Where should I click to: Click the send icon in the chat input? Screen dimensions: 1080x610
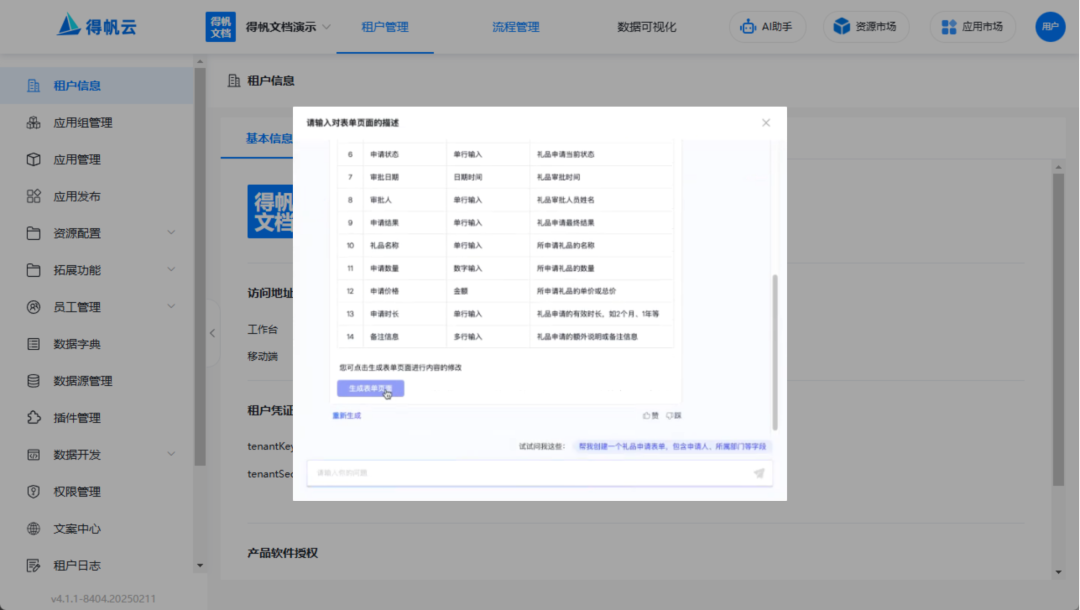(759, 472)
